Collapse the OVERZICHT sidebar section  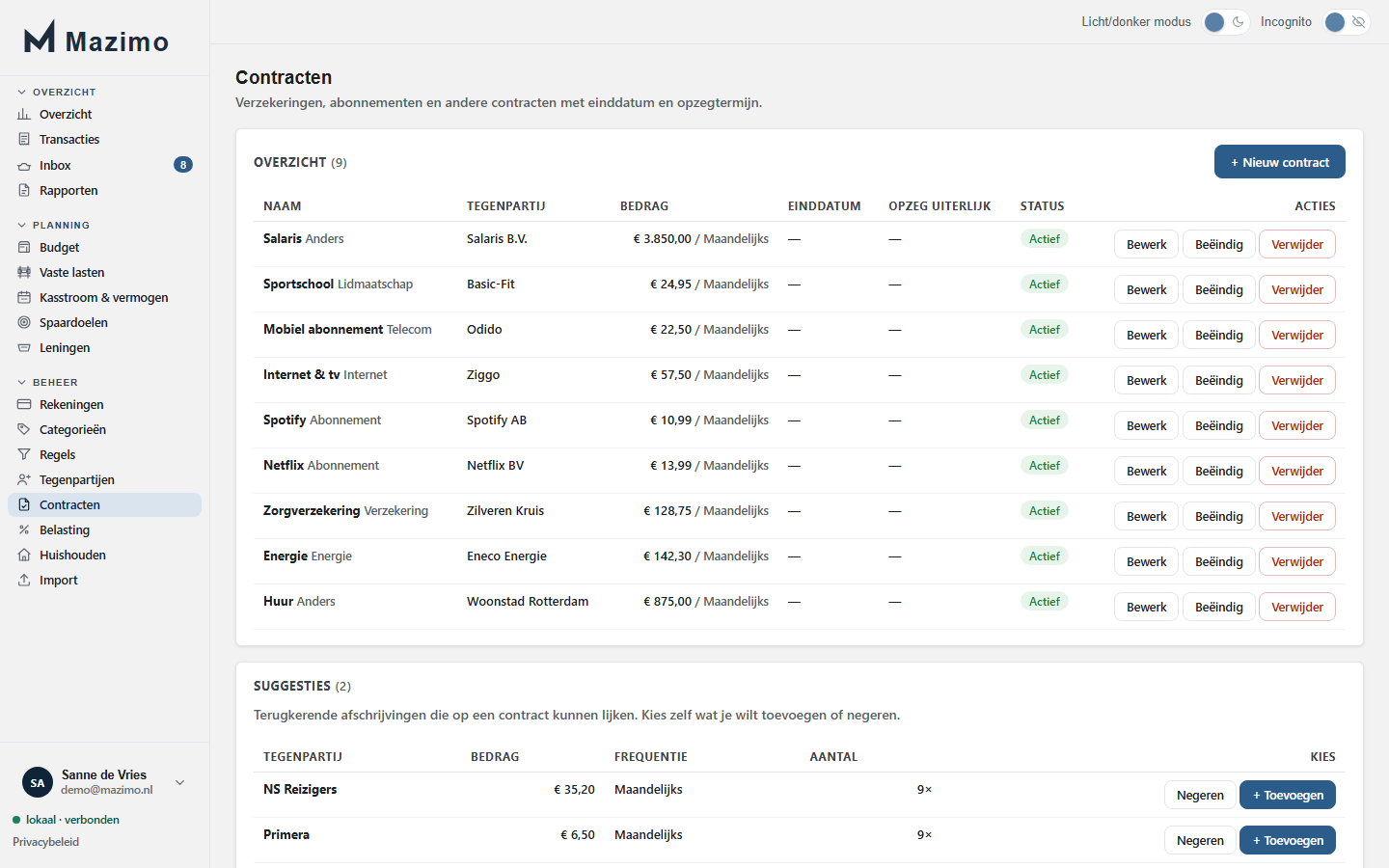[x=57, y=92]
